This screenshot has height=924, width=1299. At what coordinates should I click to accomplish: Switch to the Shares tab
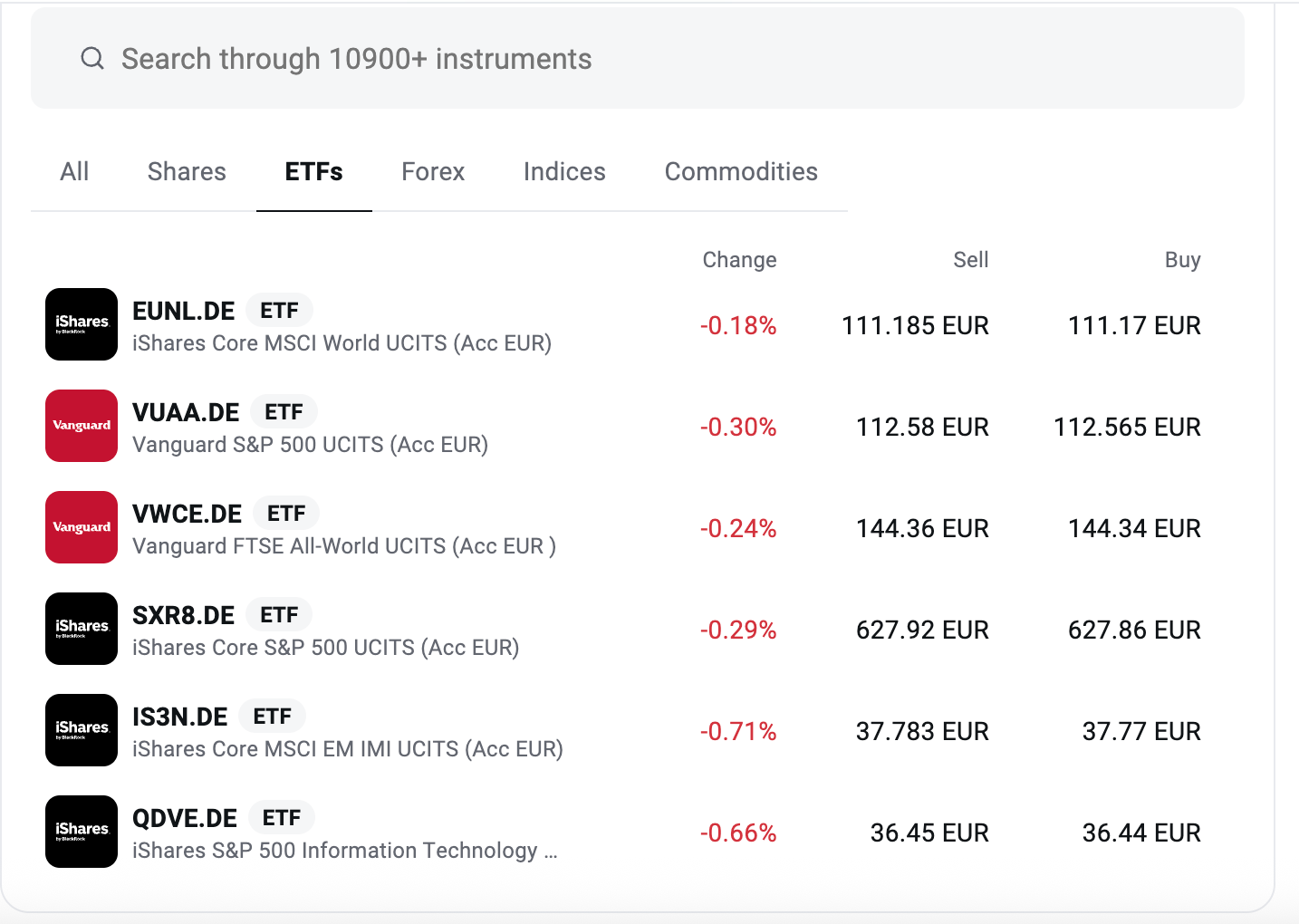[x=187, y=171]
